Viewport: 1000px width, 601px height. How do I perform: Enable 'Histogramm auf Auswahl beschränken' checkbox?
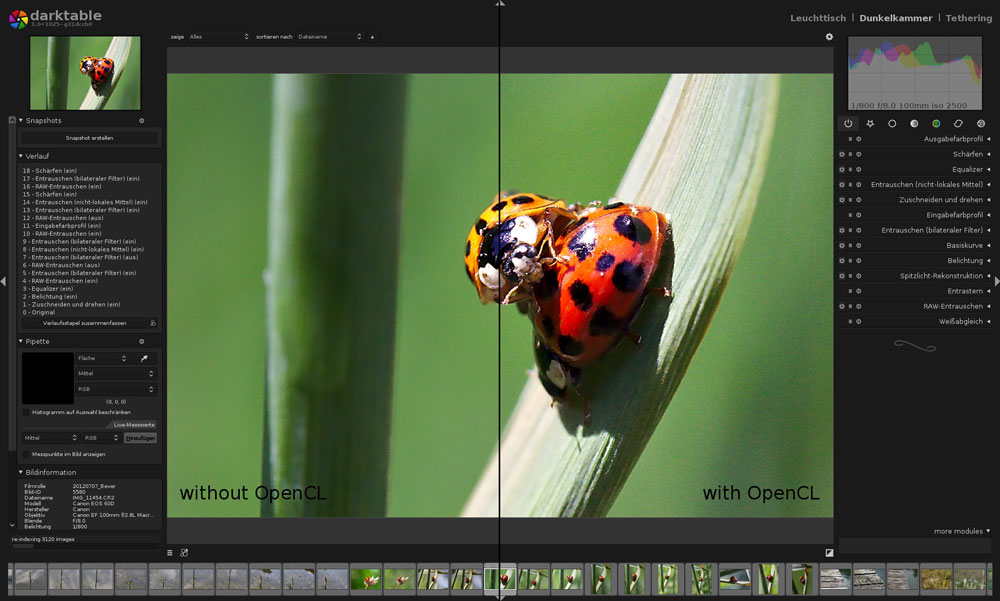coord(26,412)
